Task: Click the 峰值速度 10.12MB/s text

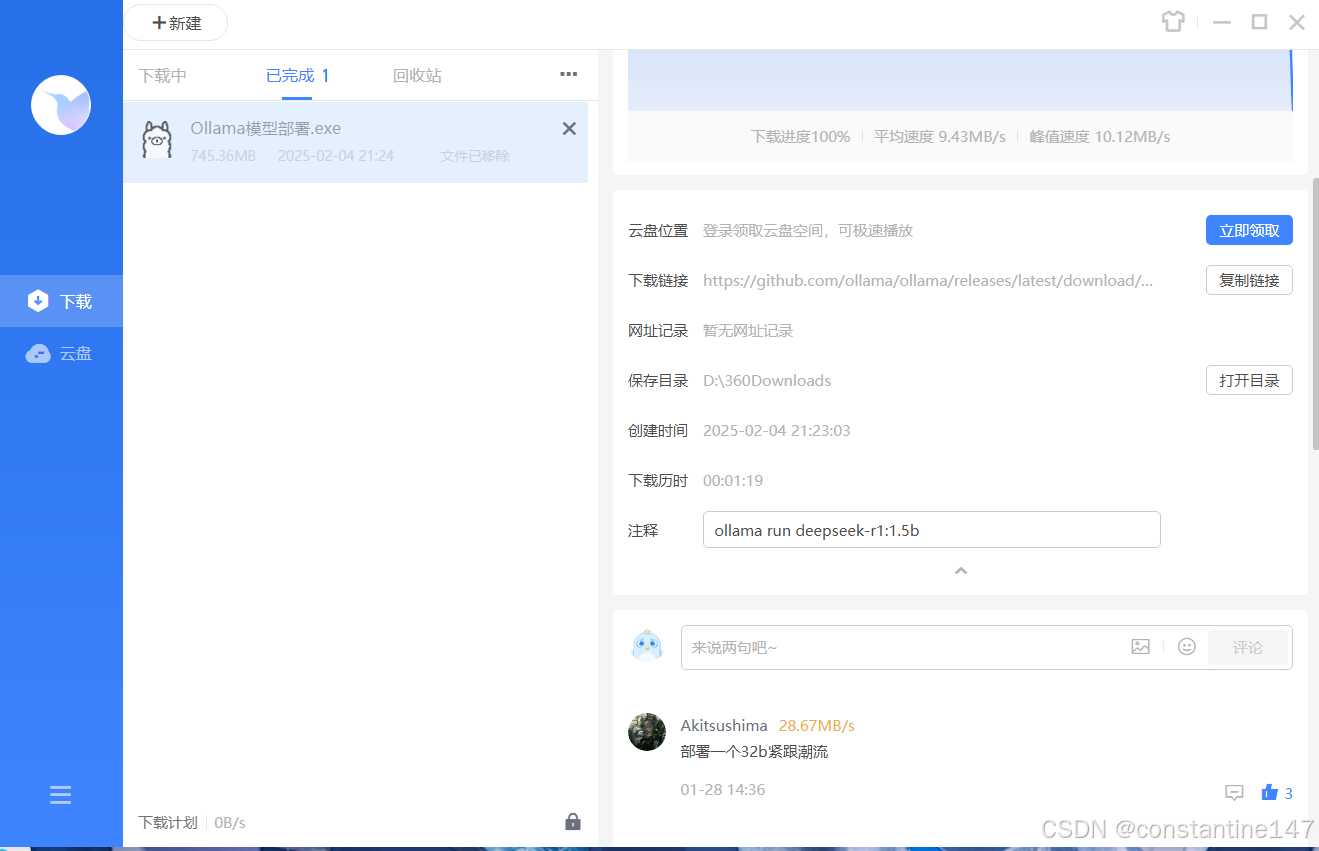Action: tap(1100, 136)
